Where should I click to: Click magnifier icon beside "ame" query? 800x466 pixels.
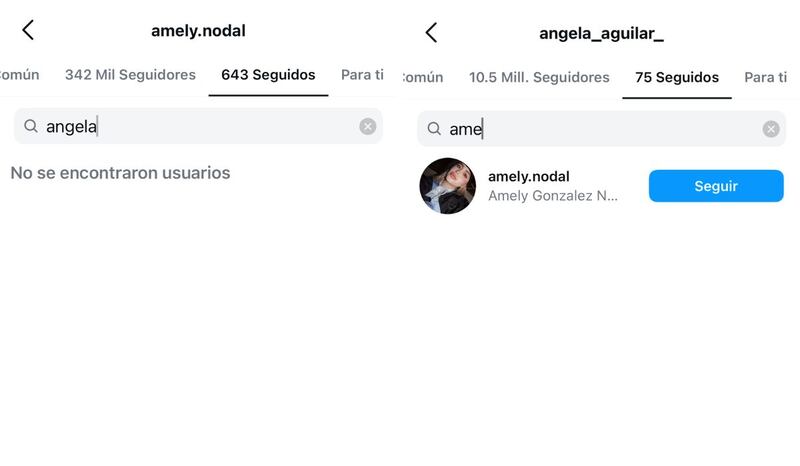click(434, 129)
